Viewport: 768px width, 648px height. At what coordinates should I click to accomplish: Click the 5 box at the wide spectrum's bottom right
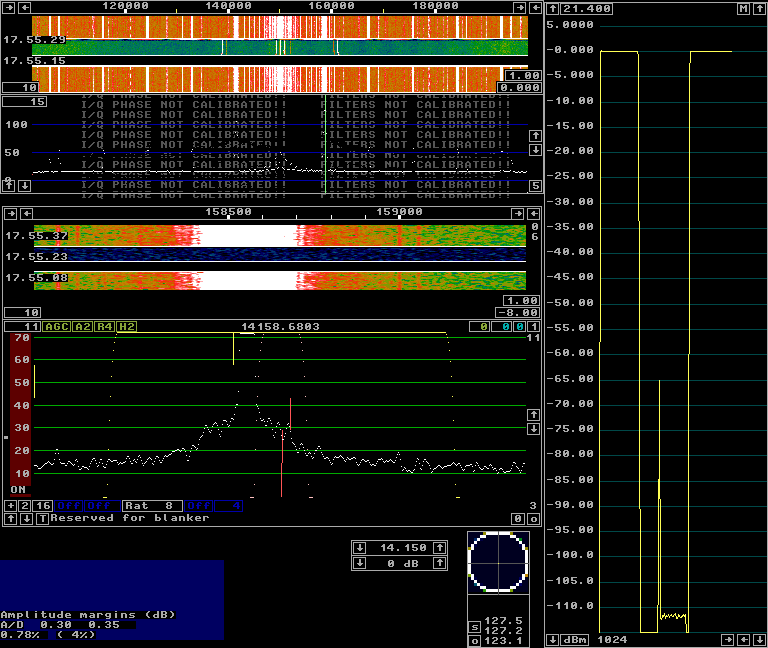535,186
